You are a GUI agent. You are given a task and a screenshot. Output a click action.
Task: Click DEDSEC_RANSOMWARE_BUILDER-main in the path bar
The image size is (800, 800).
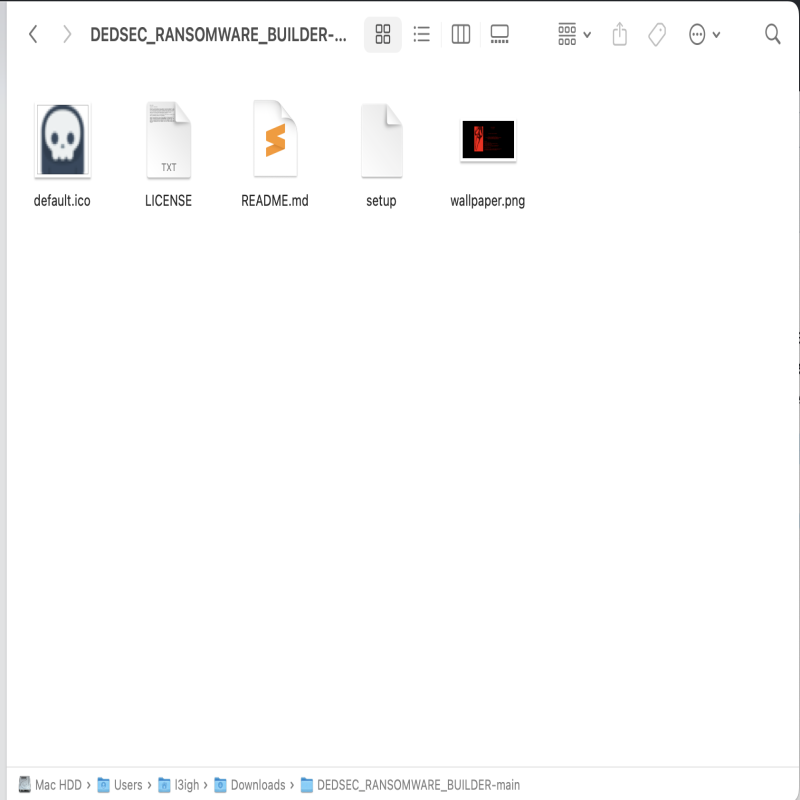tap(411, 785)
